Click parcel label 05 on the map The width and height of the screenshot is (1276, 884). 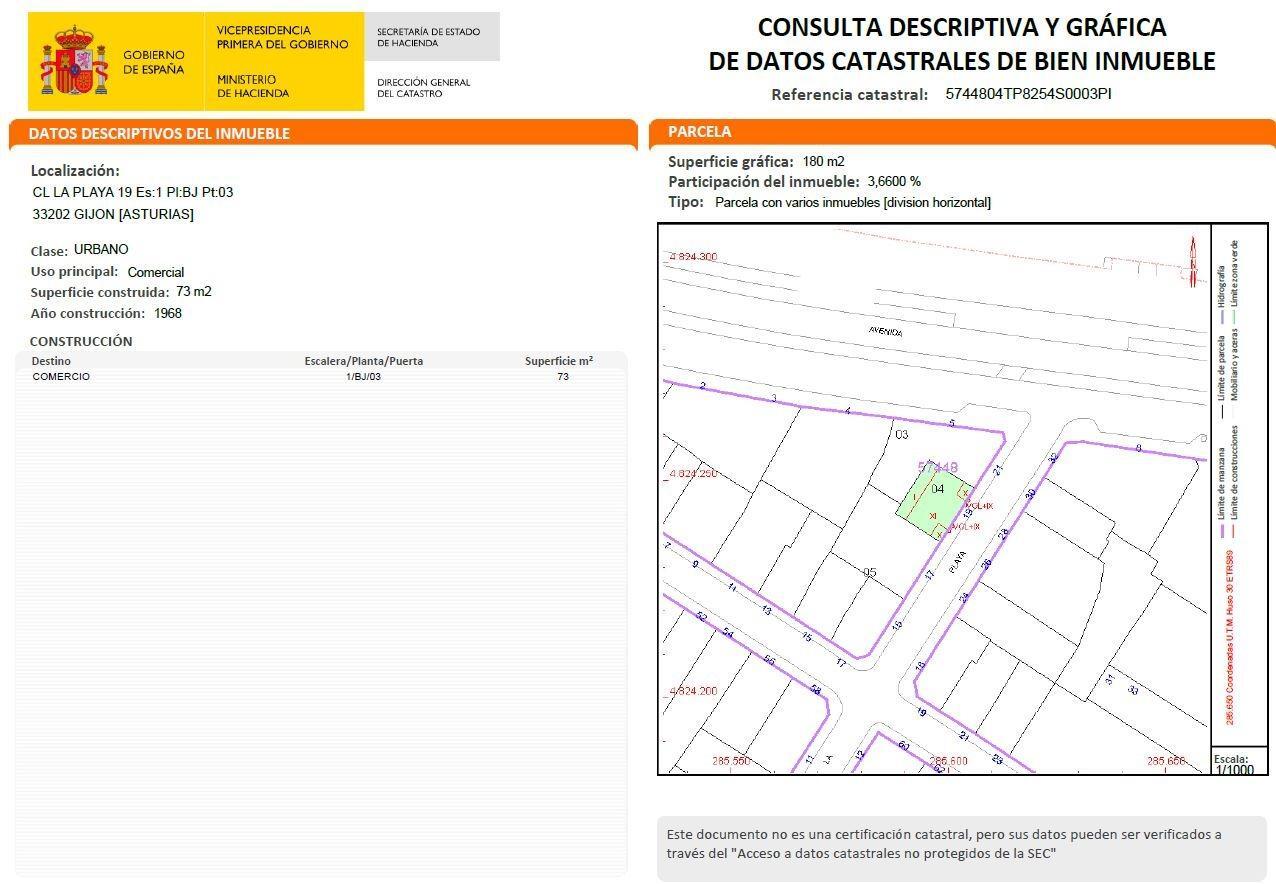click(869, 573)
